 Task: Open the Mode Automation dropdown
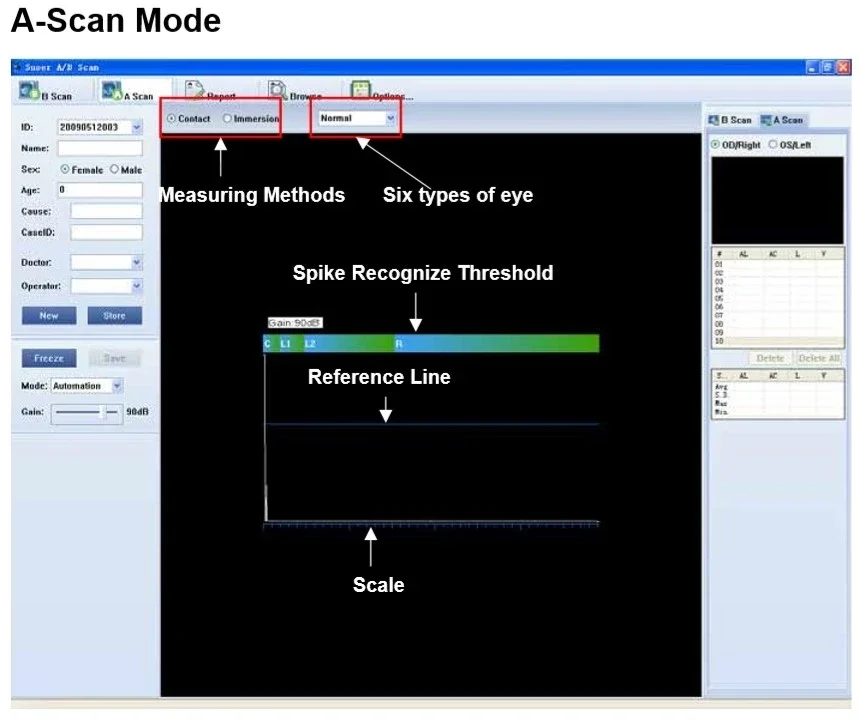point(117,386)
